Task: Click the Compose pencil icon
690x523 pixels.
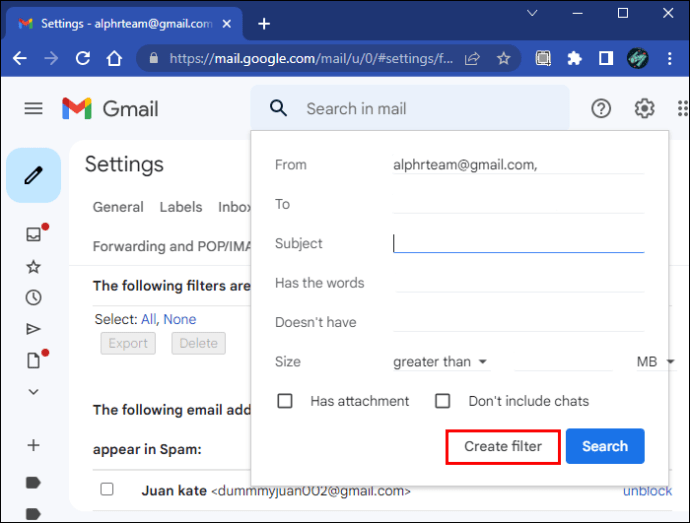Action: pos(33,175)
